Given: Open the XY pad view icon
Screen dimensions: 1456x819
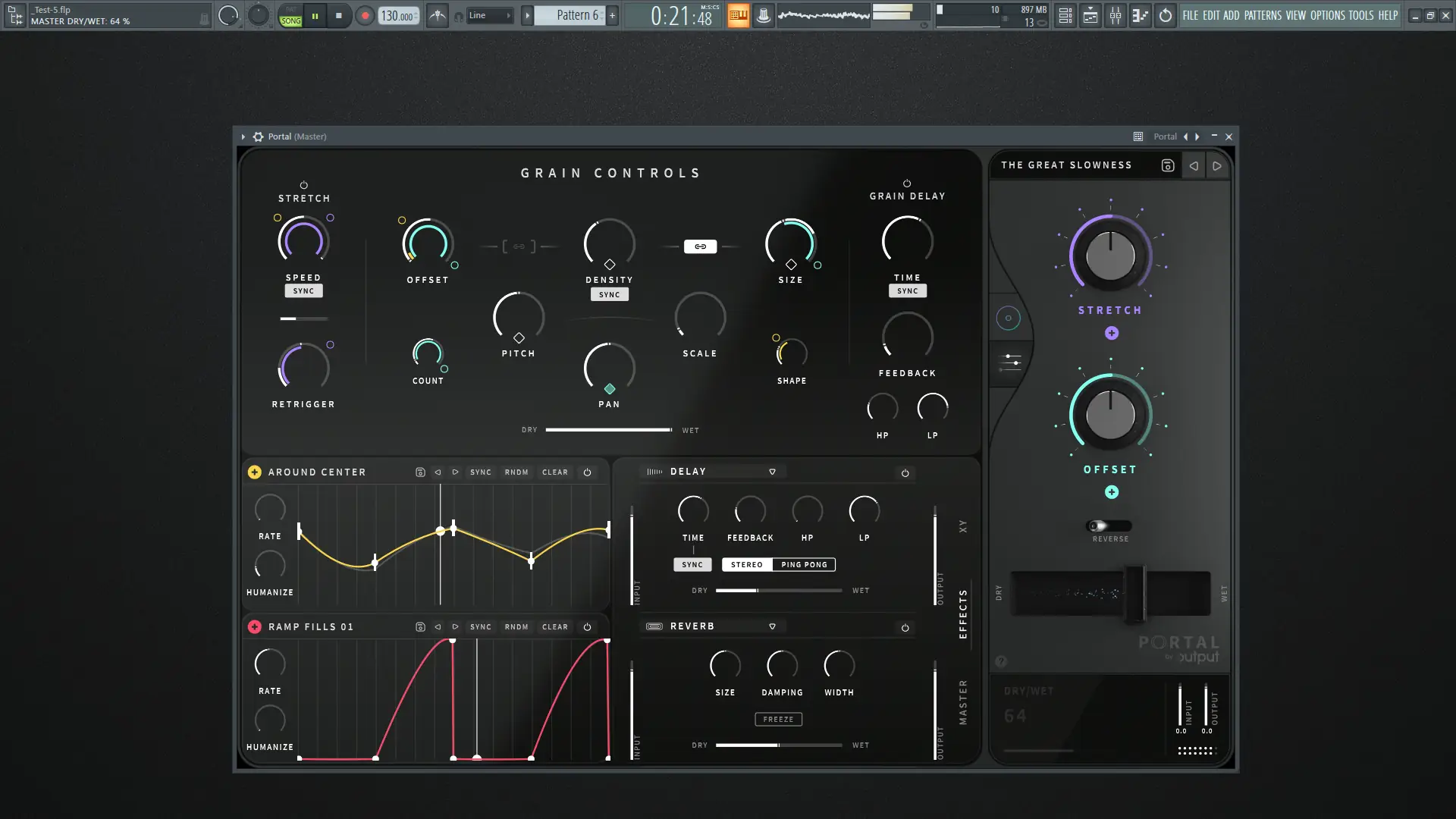Looking at the screenshot, I should [x=1009, y=318].
